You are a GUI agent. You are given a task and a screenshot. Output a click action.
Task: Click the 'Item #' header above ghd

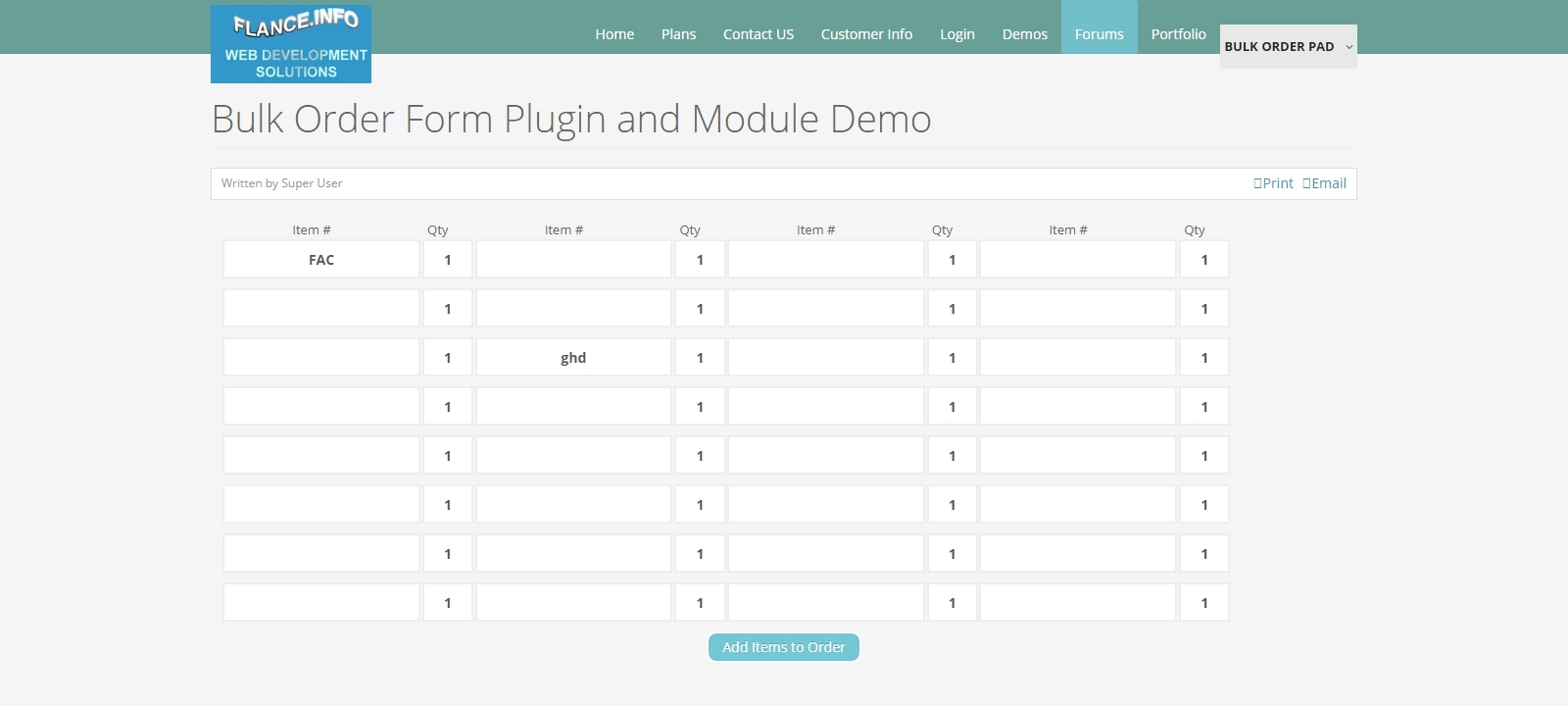point(563,230)
